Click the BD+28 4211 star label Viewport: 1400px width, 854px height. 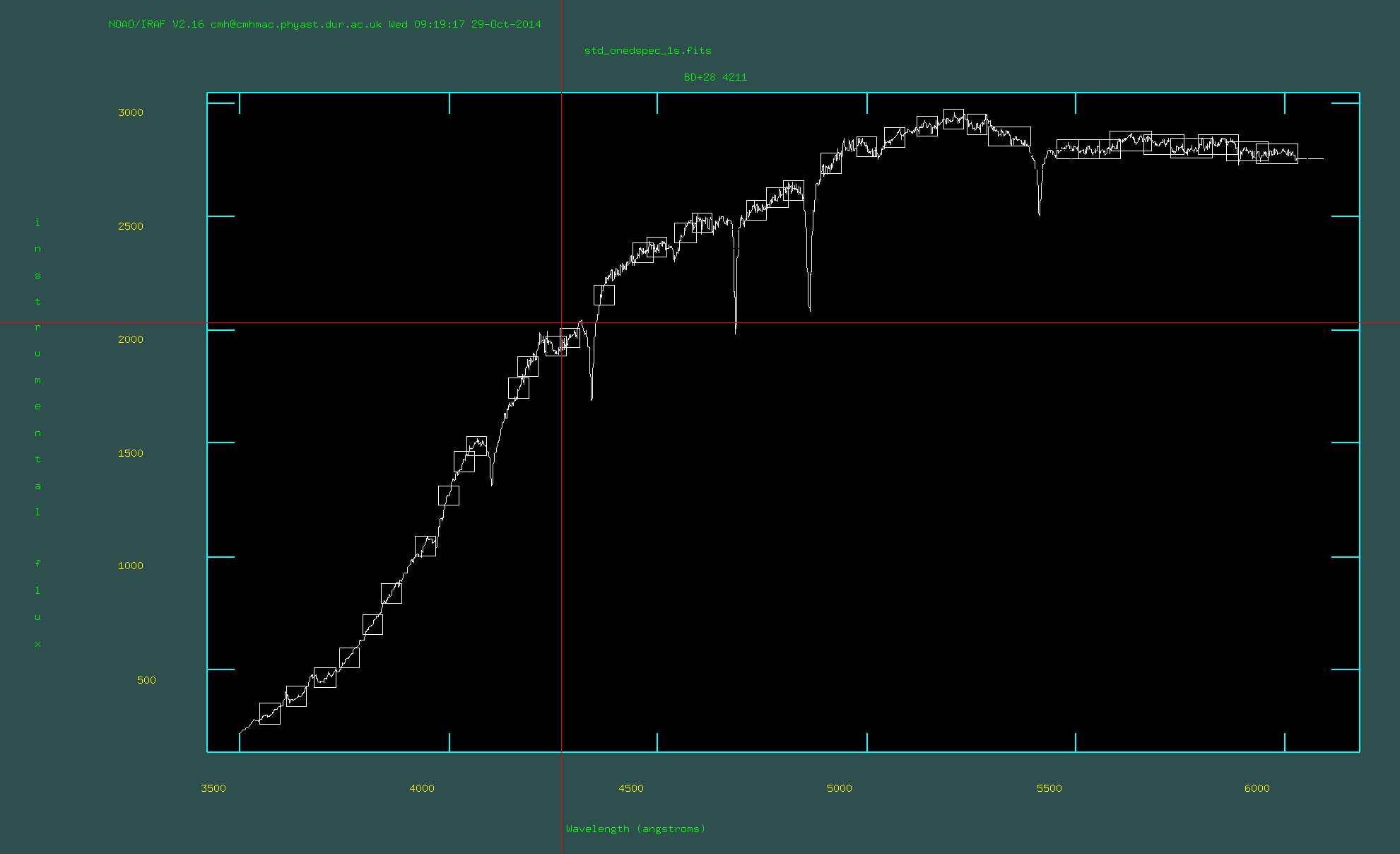point(715,77)
